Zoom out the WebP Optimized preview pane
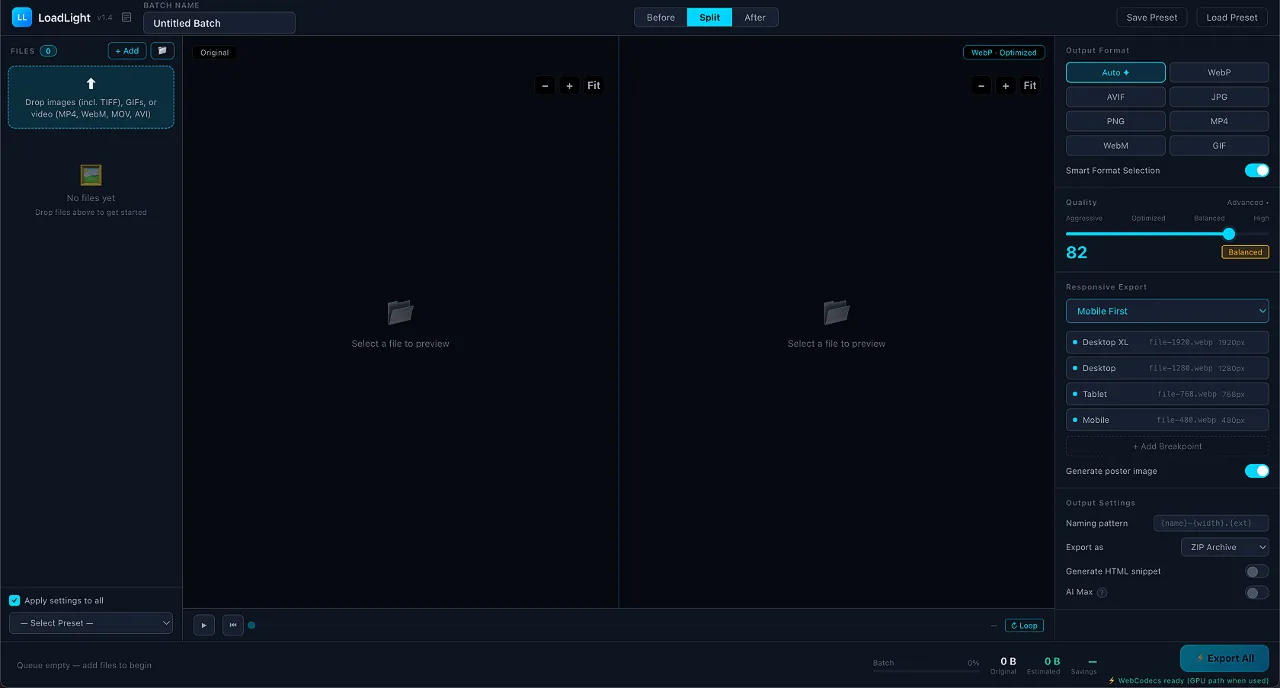This screenshot has height=688, width=1280. point(981,86)
